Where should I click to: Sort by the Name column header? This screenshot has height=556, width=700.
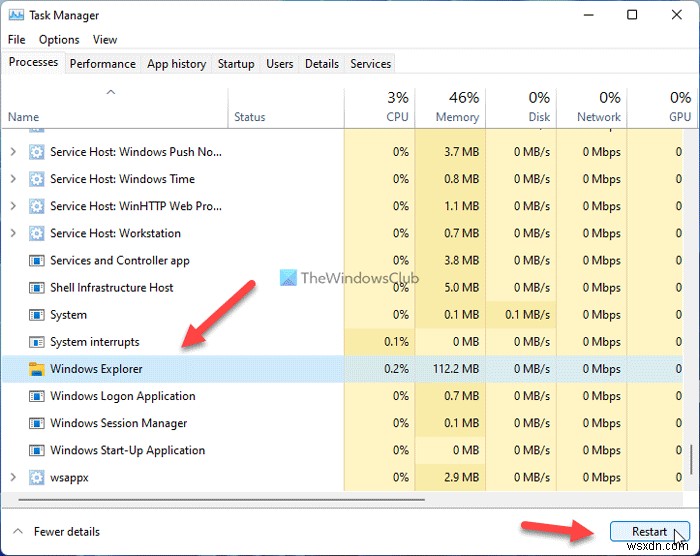click(x=114, y=107)
